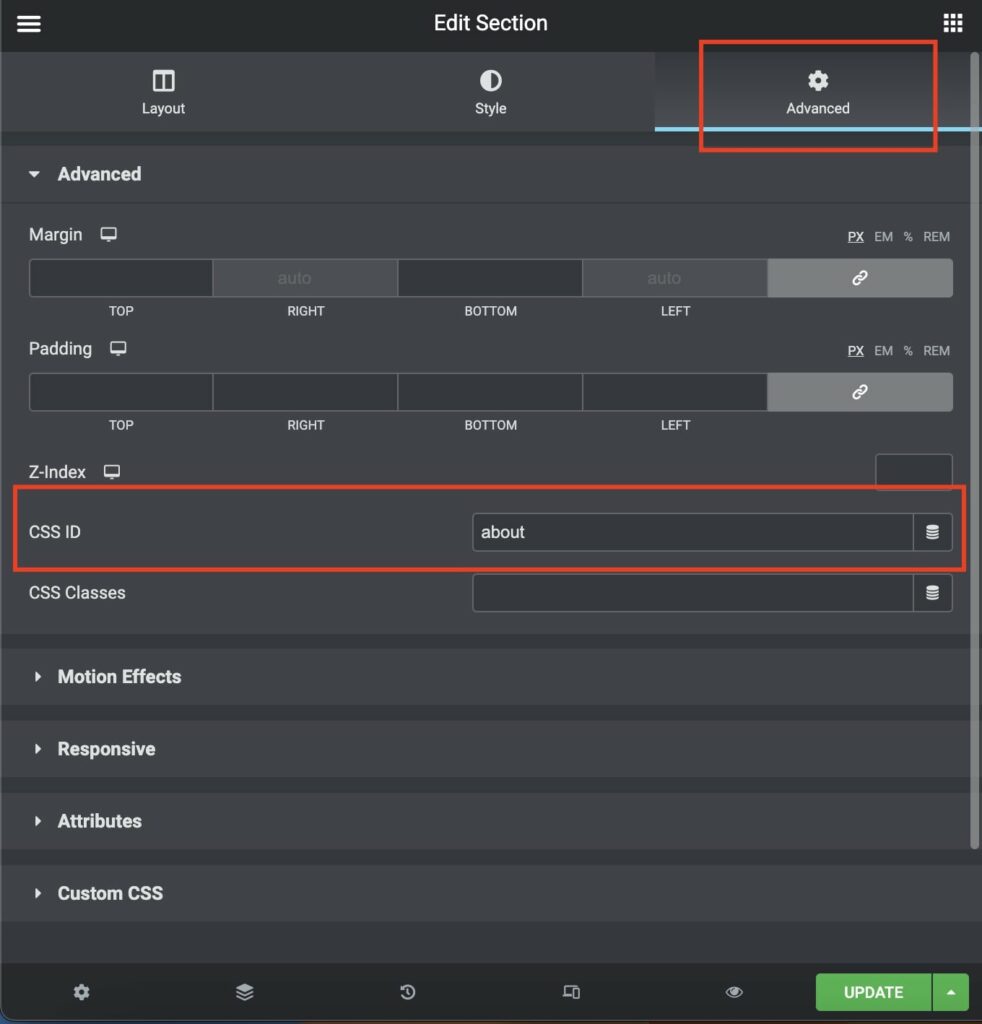Open Z-Index responsive device icon

click(x=112, y=472)
